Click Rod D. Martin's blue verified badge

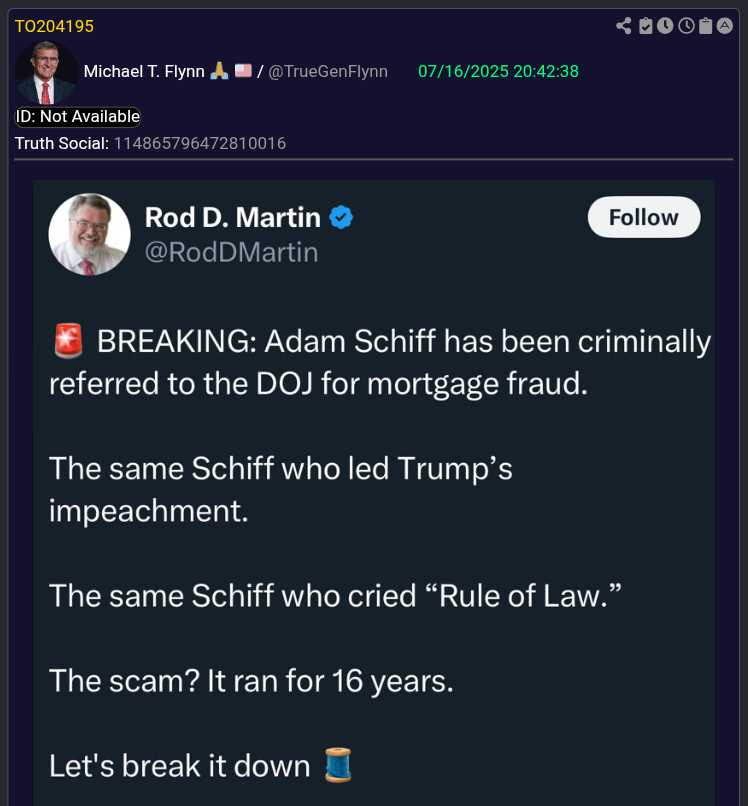point(342,217)
